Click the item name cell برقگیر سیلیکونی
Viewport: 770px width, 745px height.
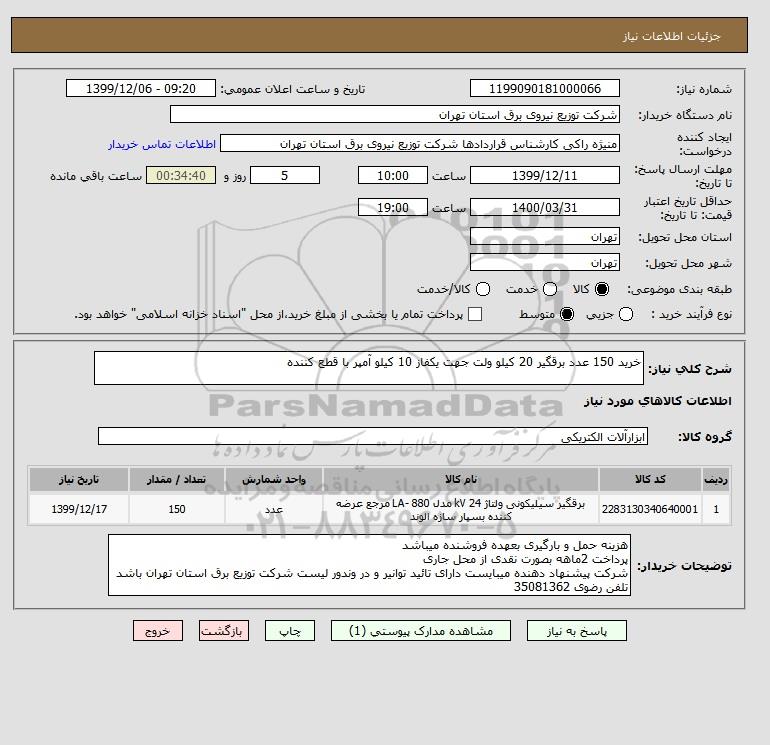461,509
